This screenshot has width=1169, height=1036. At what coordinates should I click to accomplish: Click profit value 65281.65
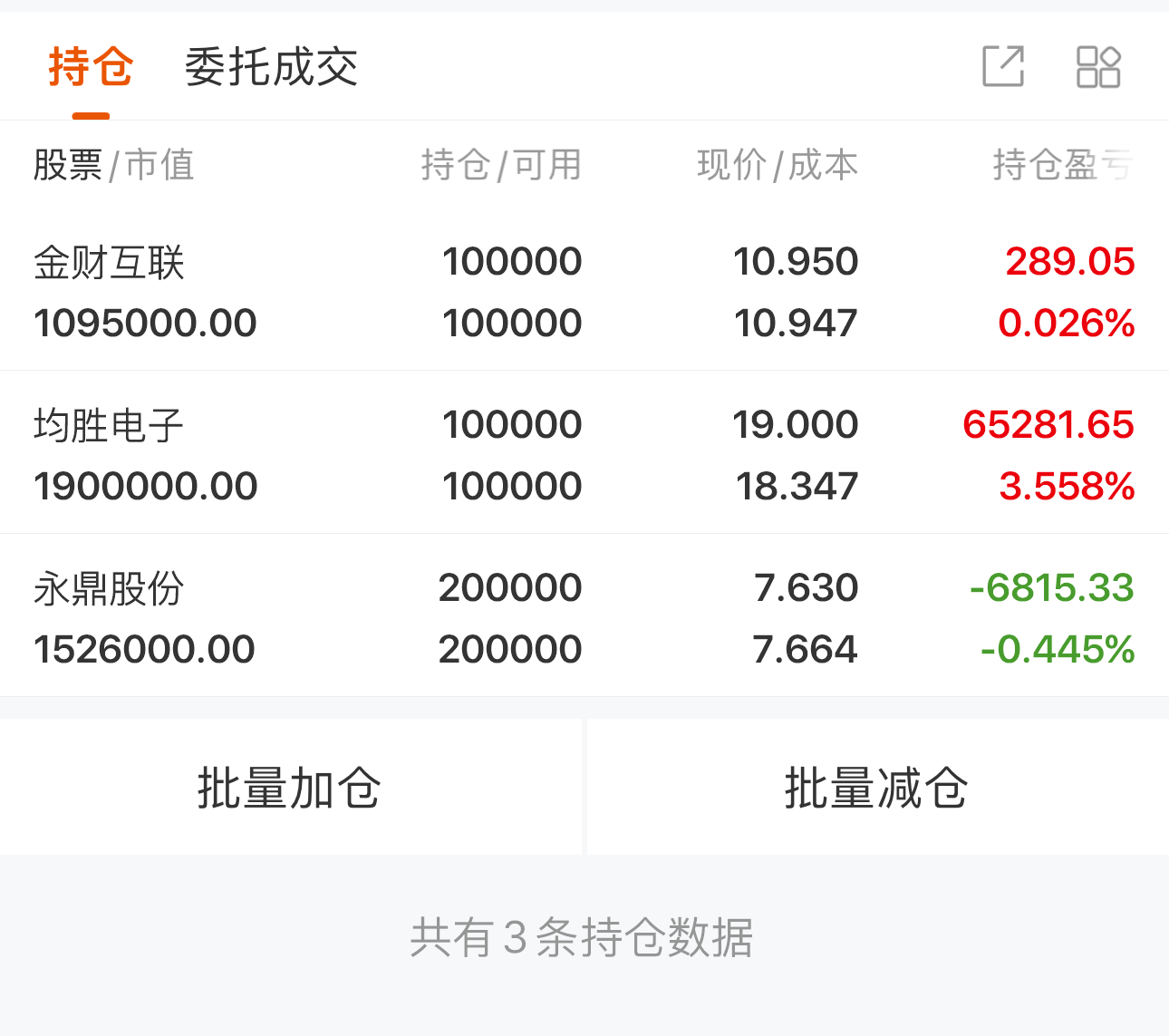coord(1048,425)
